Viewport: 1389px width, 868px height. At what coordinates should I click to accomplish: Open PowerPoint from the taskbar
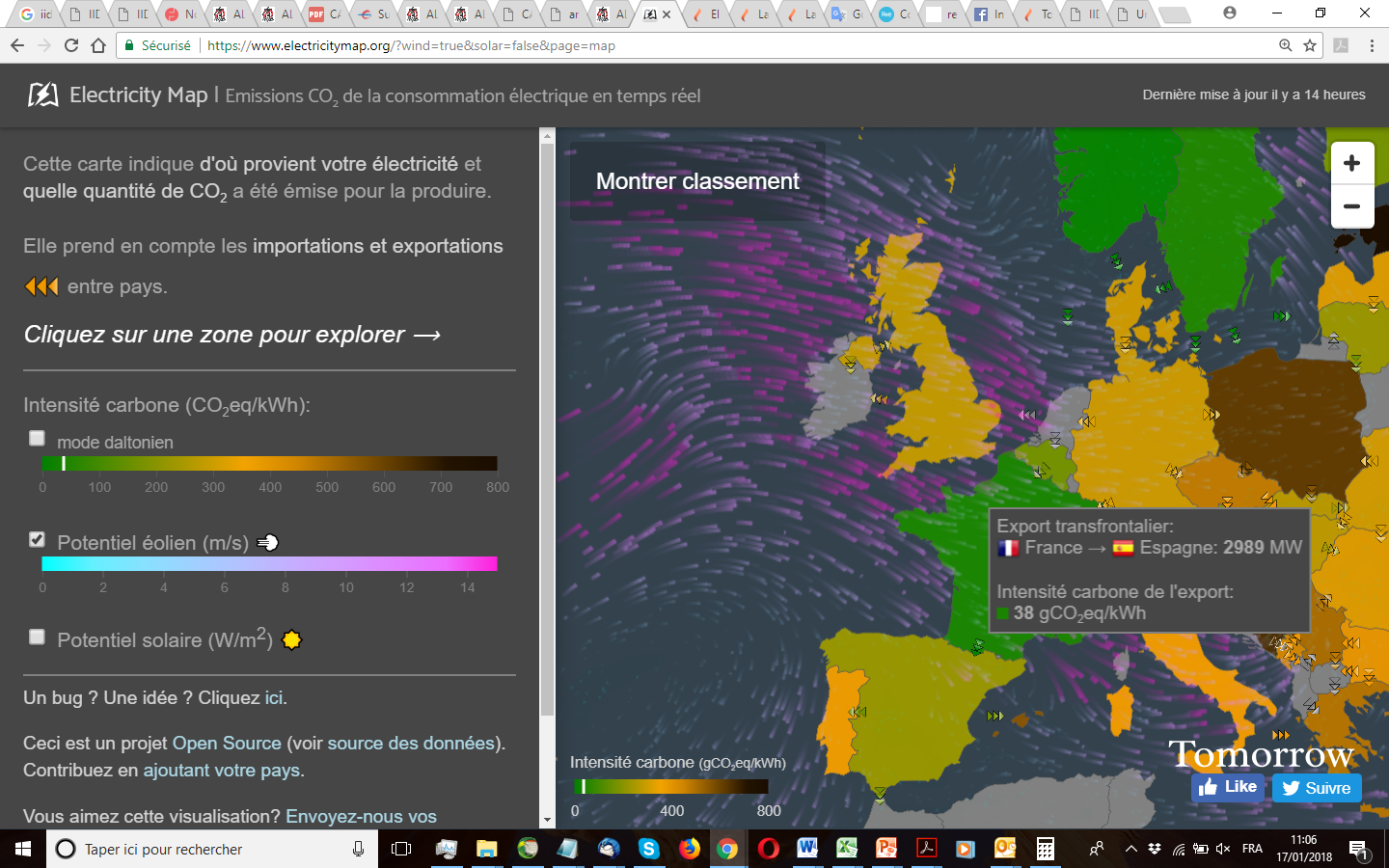click(886, 849)
